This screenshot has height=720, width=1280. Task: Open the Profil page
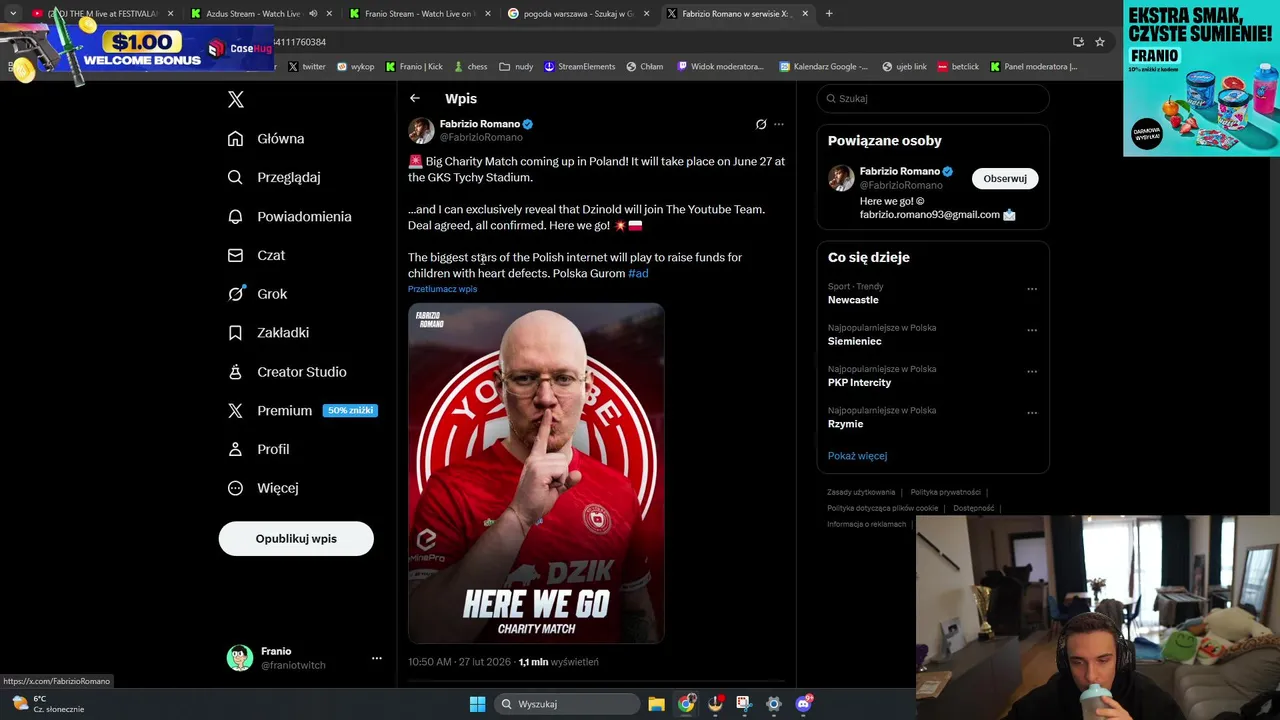pos(258,449)
